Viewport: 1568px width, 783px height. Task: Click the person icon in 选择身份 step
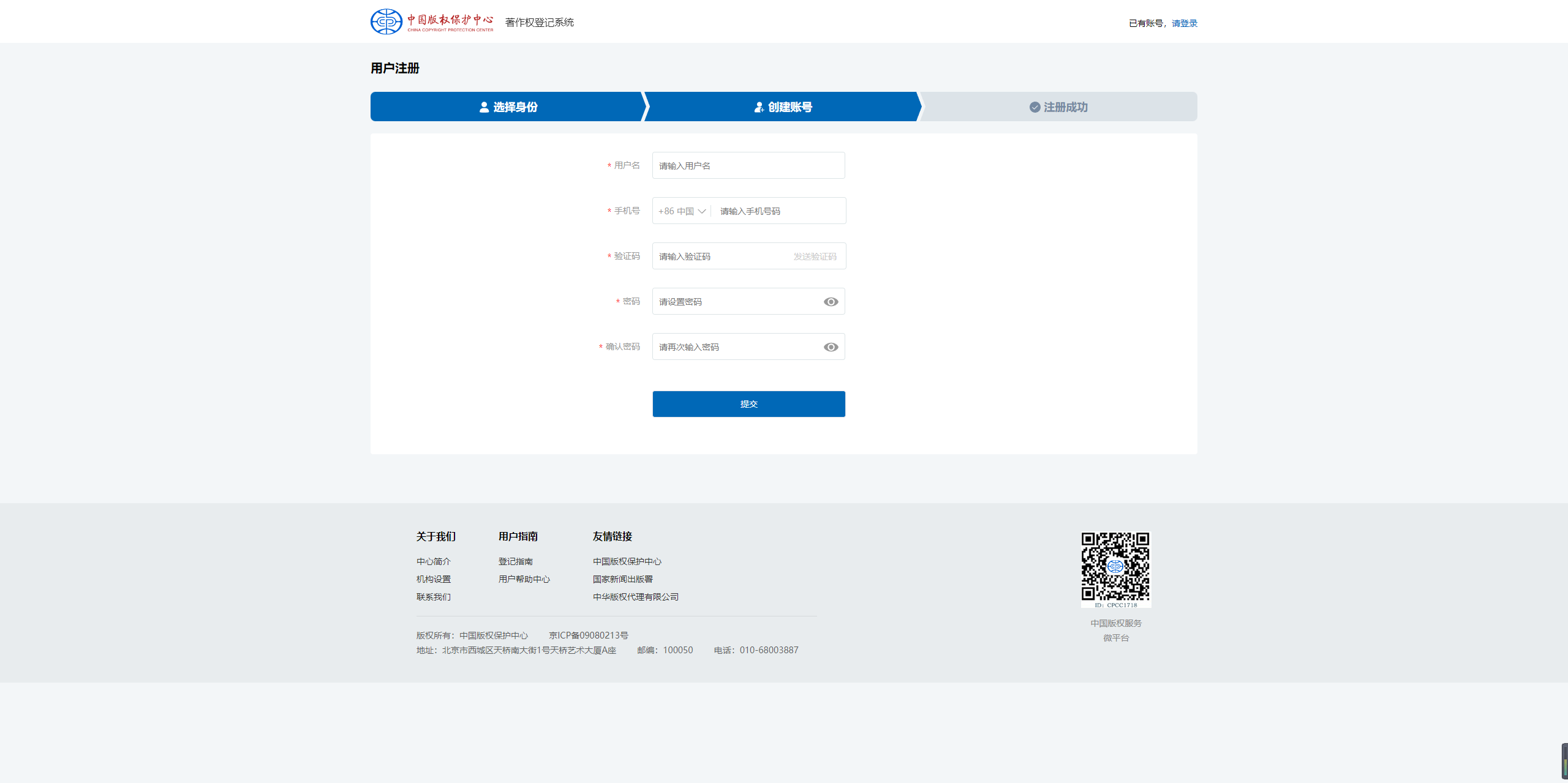coord(484,107)
